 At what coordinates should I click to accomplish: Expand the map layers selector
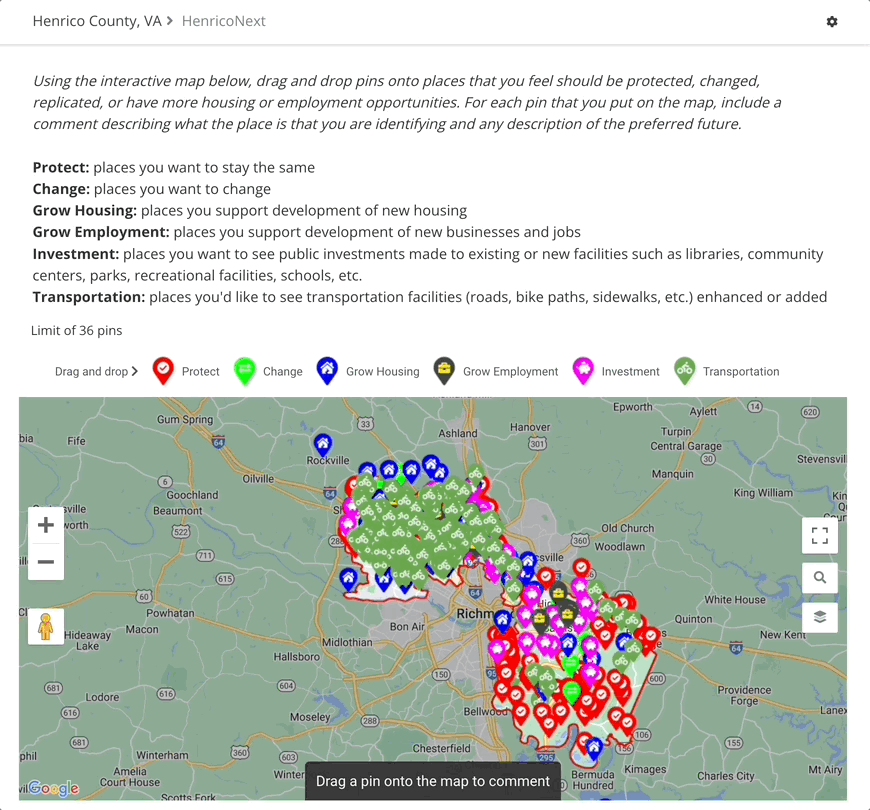[820, 617]
